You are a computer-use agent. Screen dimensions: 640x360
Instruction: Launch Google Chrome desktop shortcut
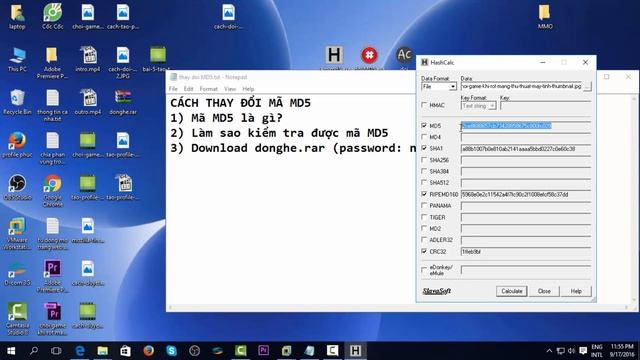coord(53,191)
